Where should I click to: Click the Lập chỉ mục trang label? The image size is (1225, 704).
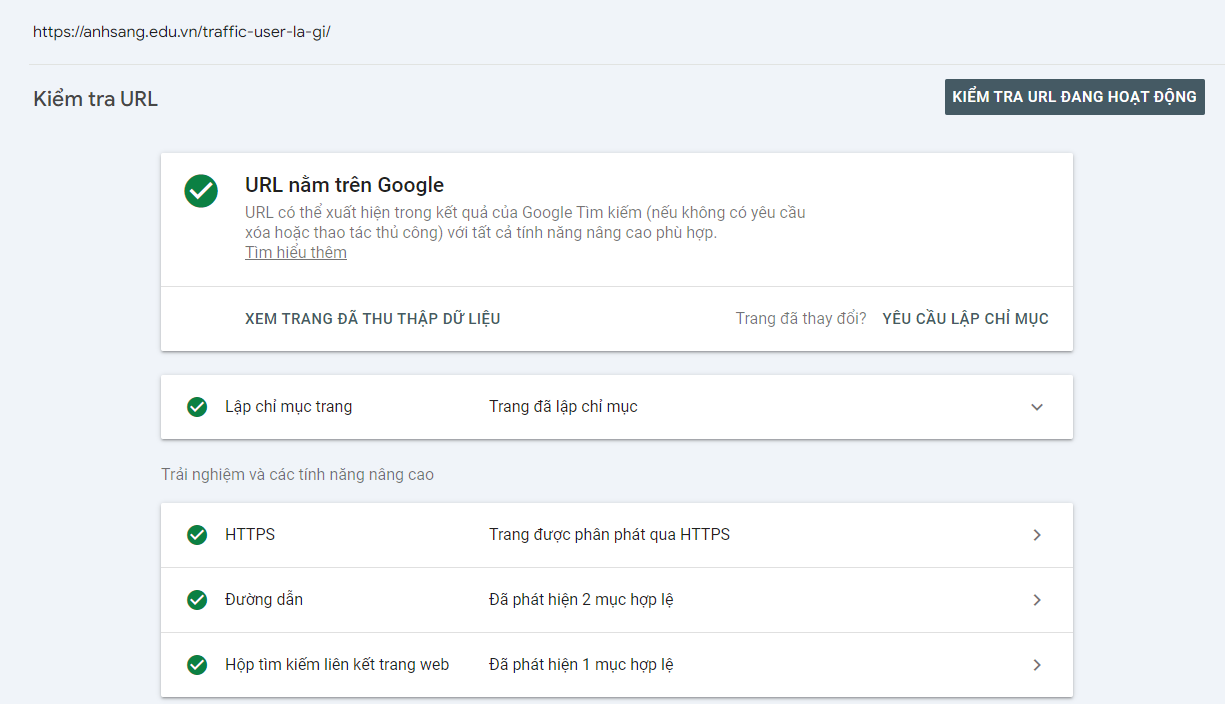tap(288, 407)
